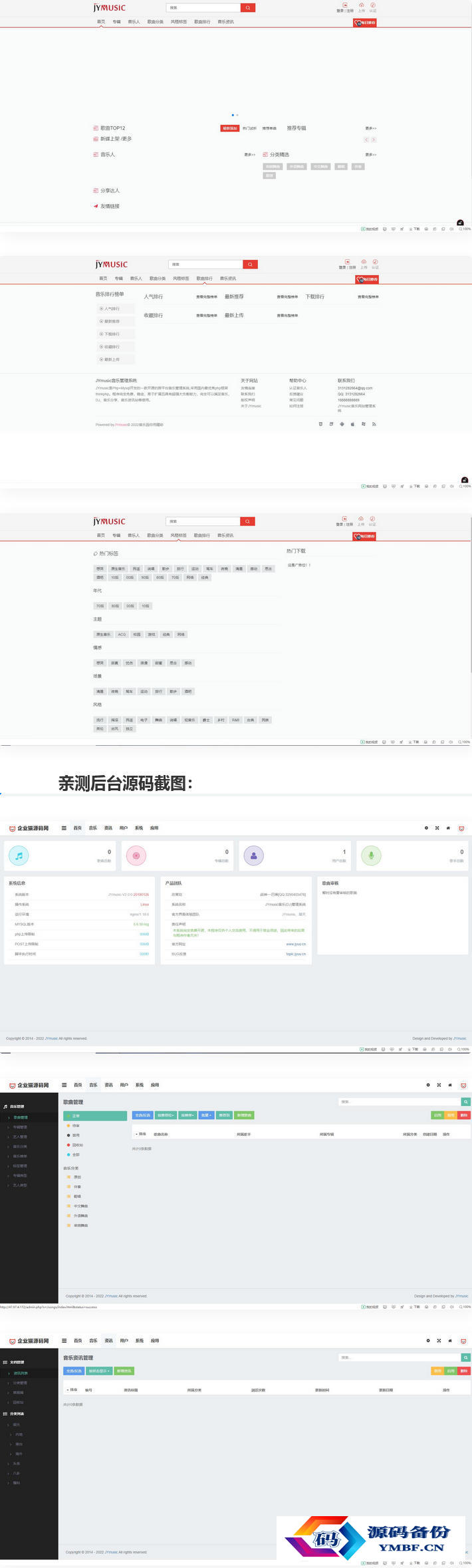Click the green 新增资讯 button
Image resolution: width=472 pixels, height=1568 pixels.
point(124,1371)
